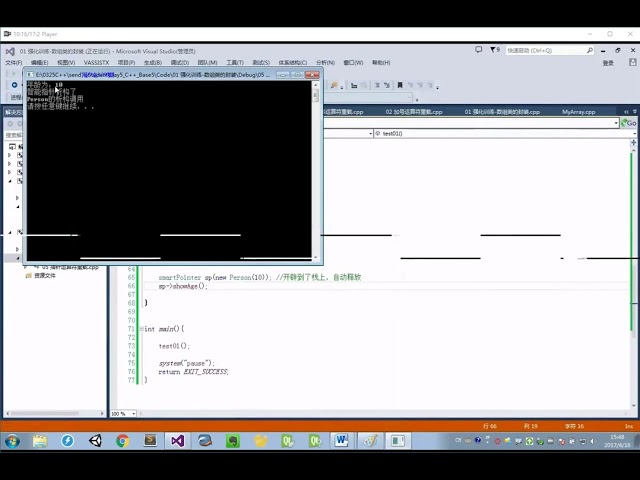This screenshot has width=640, height=480.
Task: Click the Visual Studio logo icon
Action: (x=10, y=51)
